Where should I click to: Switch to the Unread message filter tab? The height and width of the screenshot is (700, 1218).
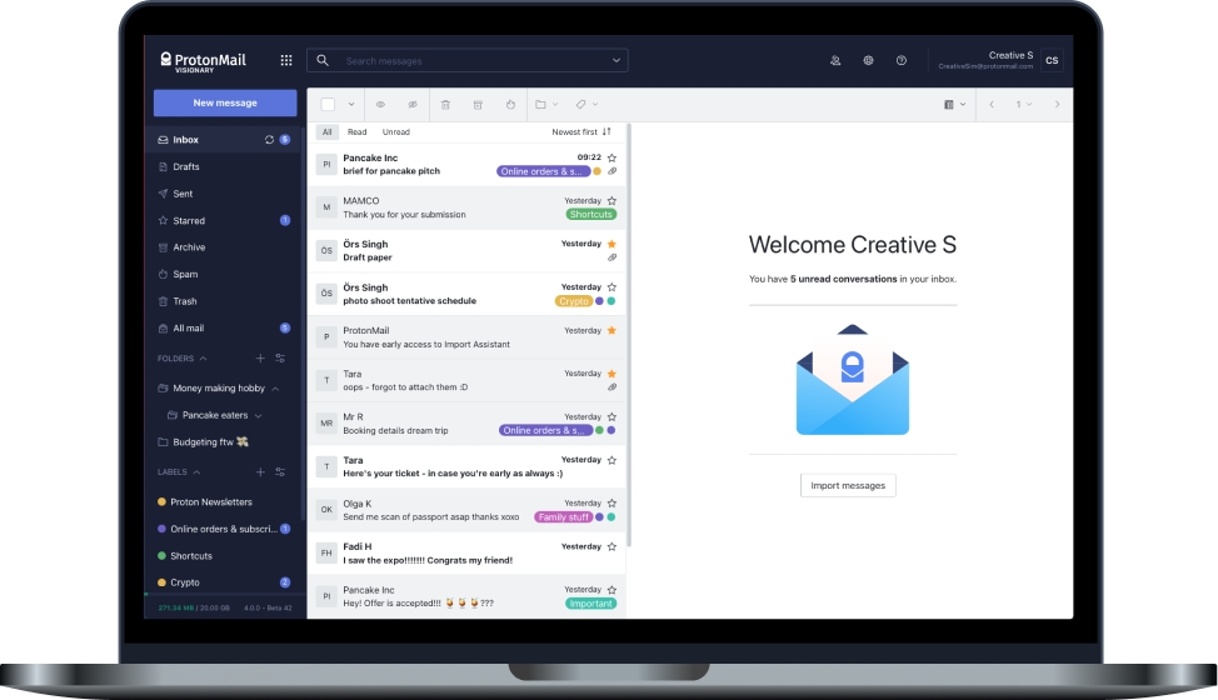(396, 131)
